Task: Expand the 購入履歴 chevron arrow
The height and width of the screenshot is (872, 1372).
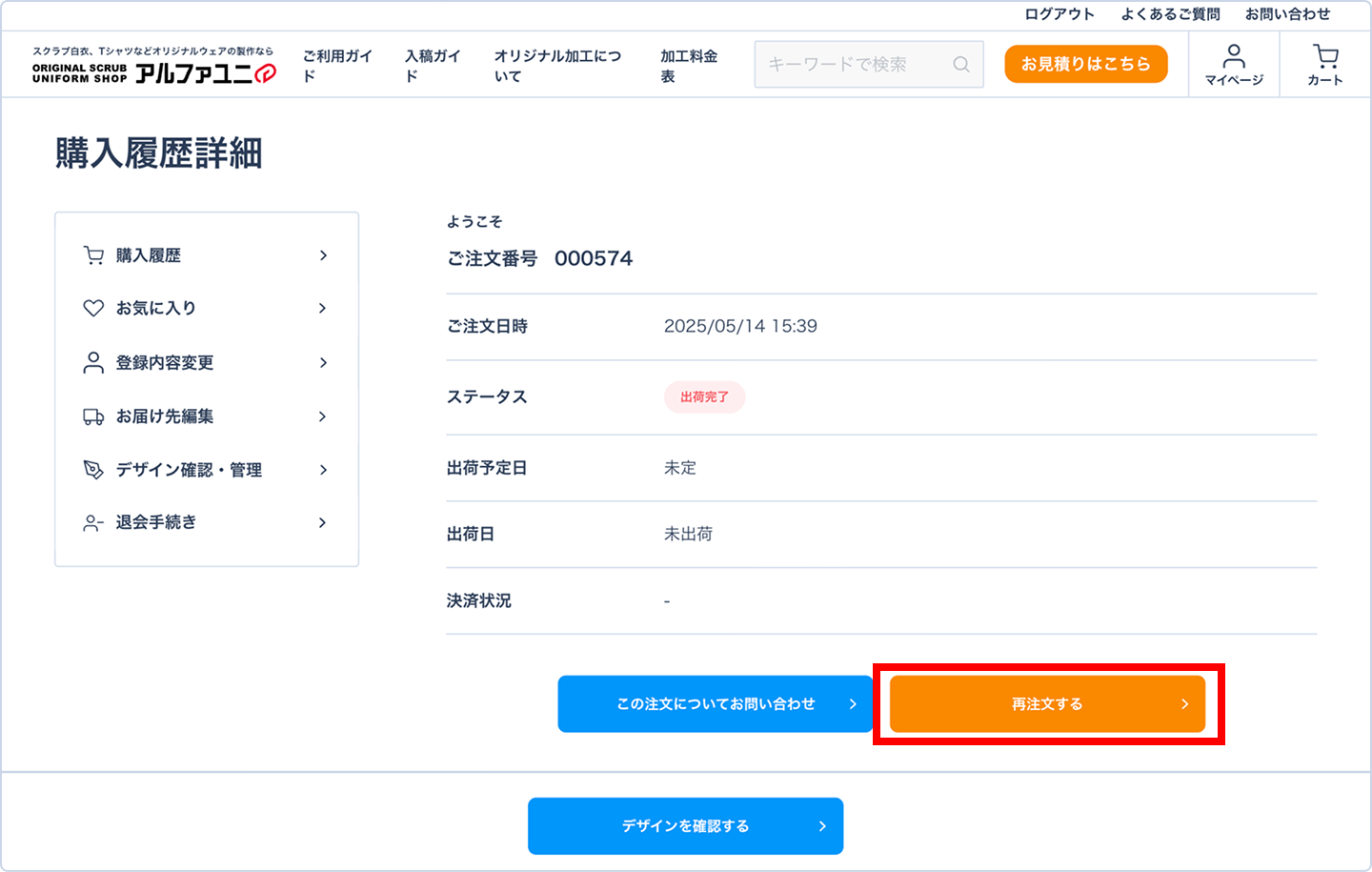Action: click(323, 255)
